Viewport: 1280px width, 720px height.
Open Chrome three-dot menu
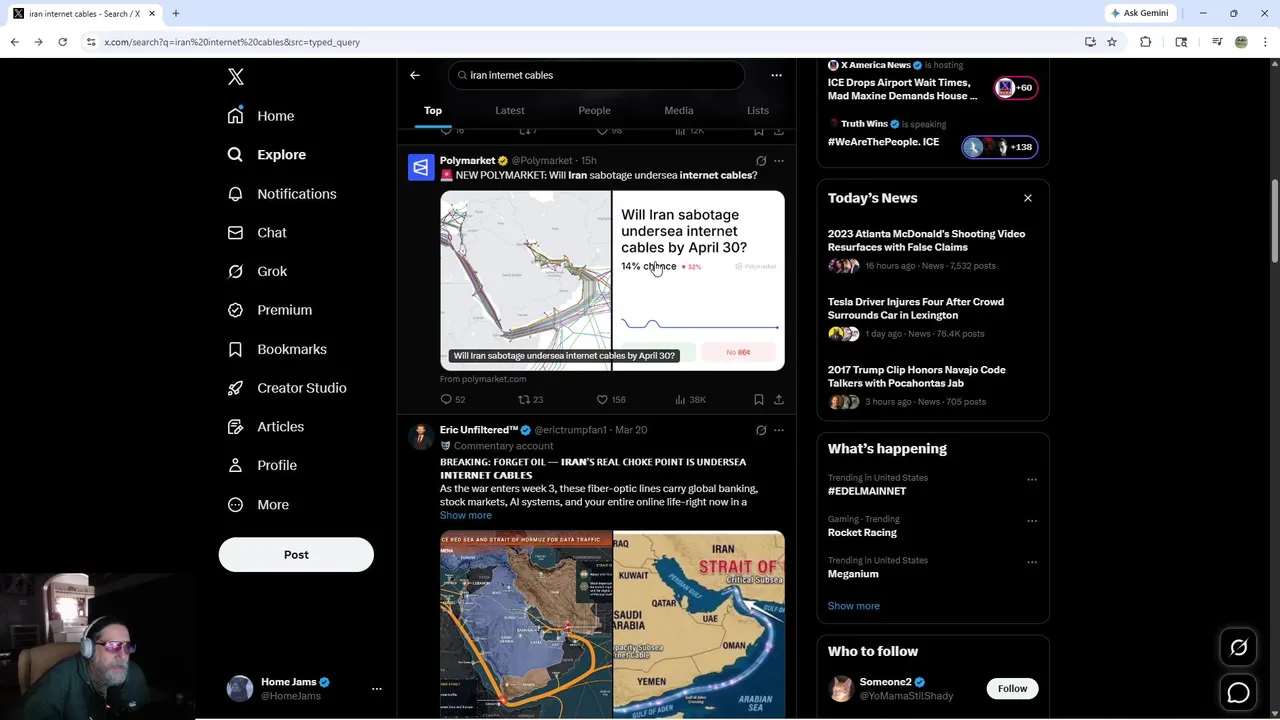pos(1266,42)
